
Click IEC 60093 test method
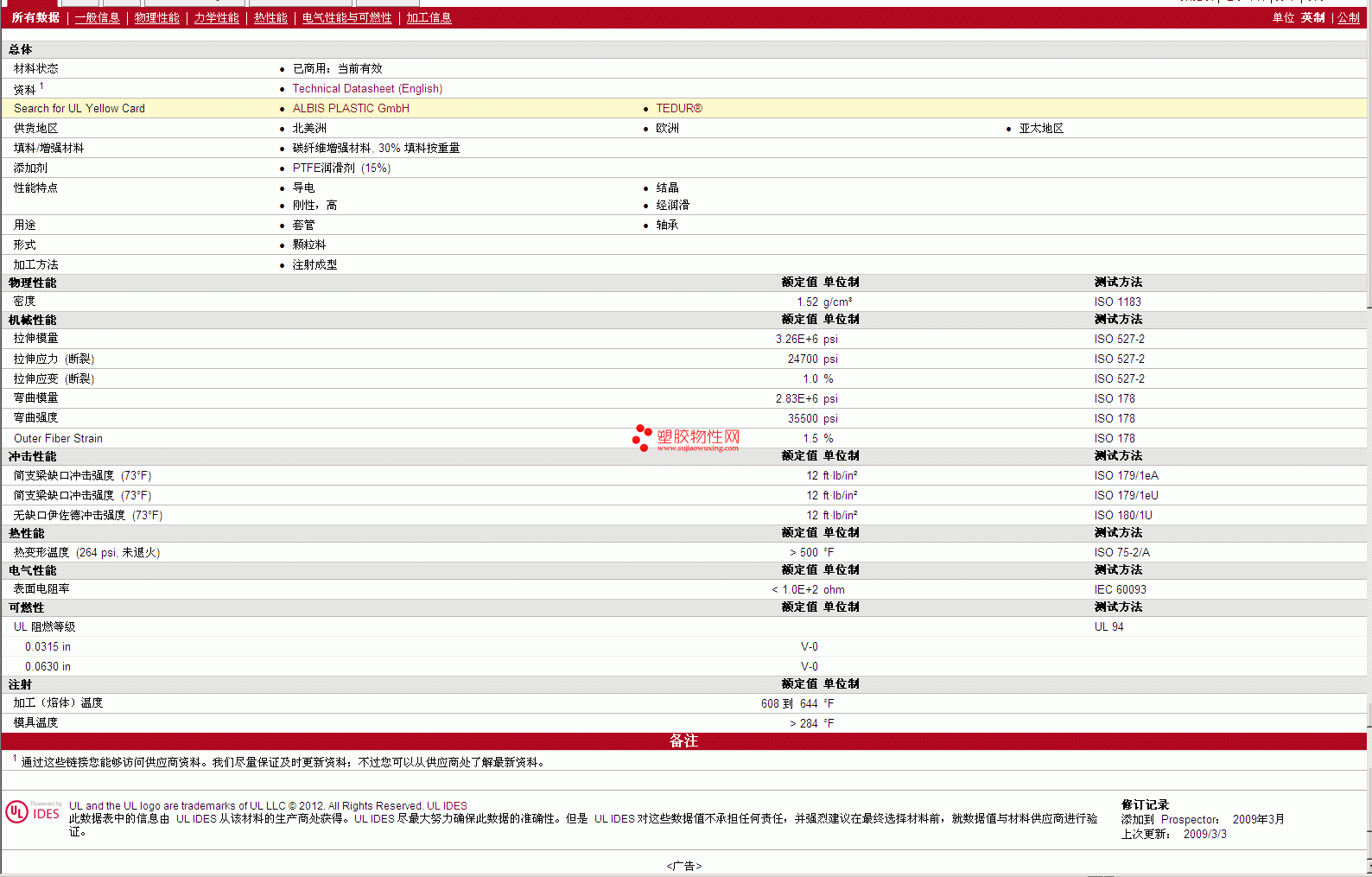click(1120, 589)
